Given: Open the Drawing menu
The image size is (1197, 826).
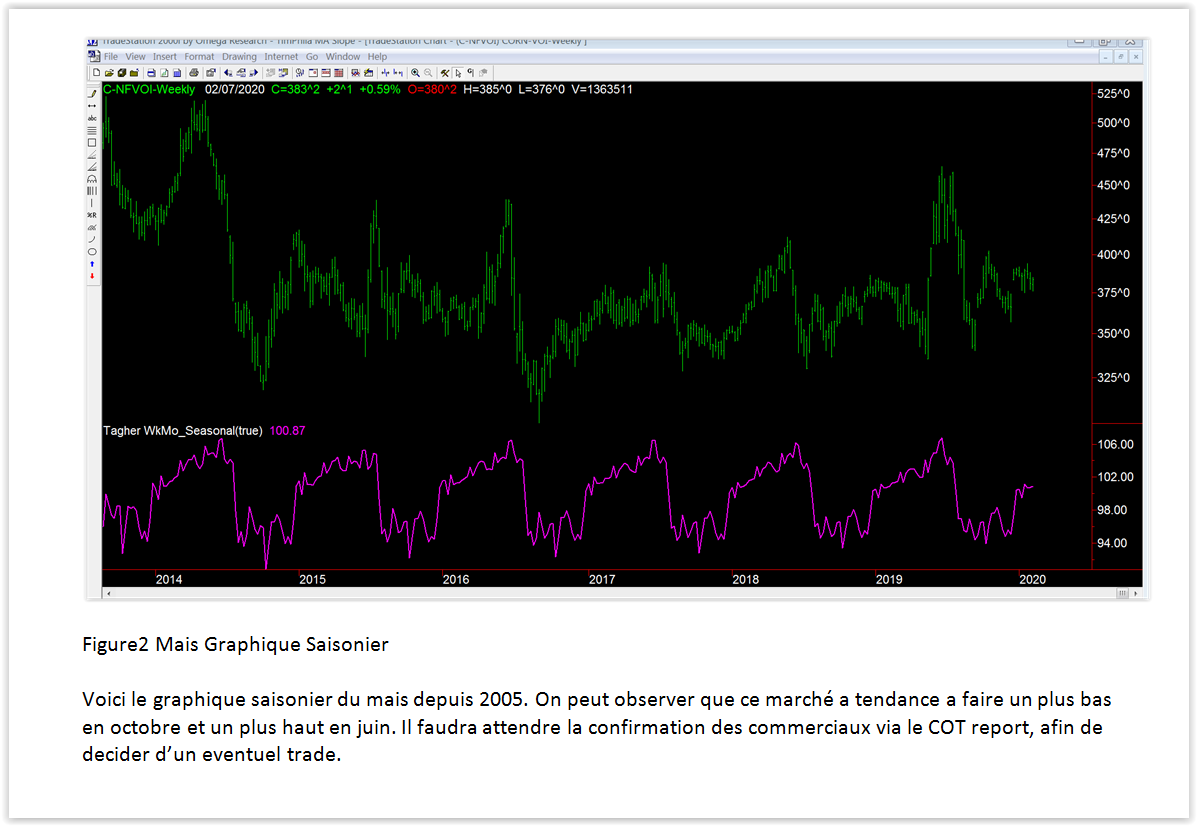Looking at the screenshot, I should 239,57.
